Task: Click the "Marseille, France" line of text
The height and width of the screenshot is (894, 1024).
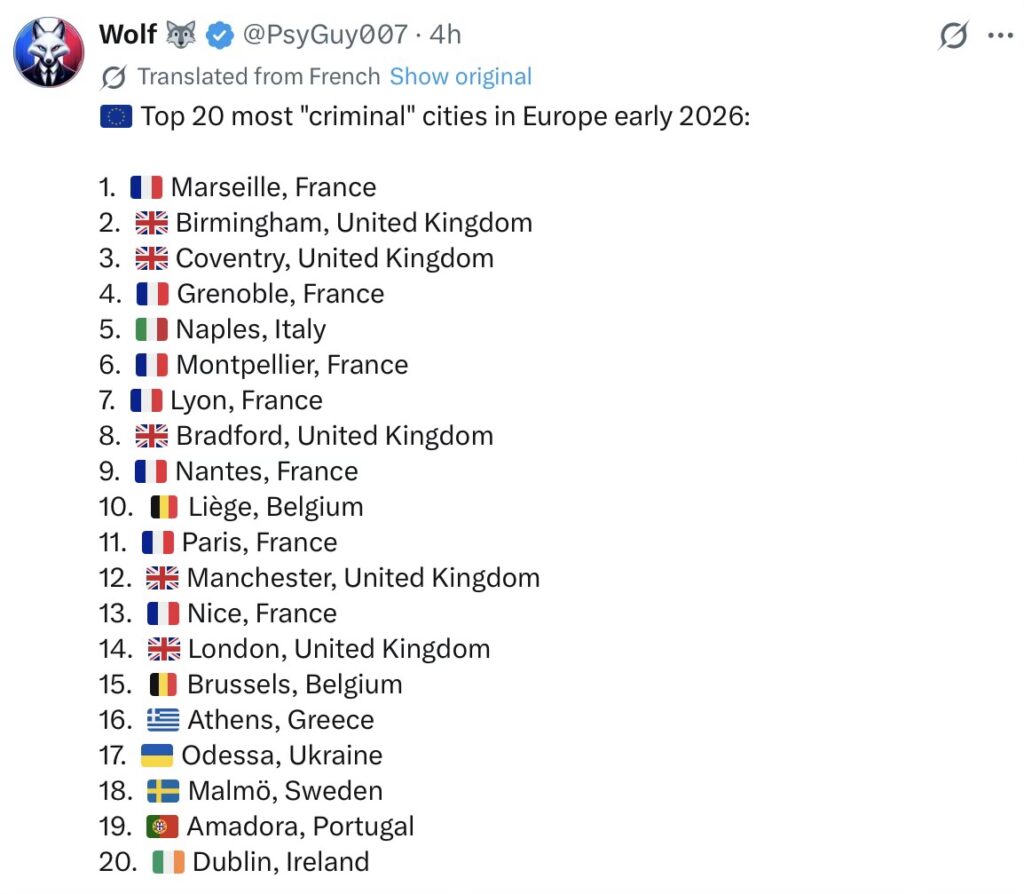Action: [x=273, y=187]
